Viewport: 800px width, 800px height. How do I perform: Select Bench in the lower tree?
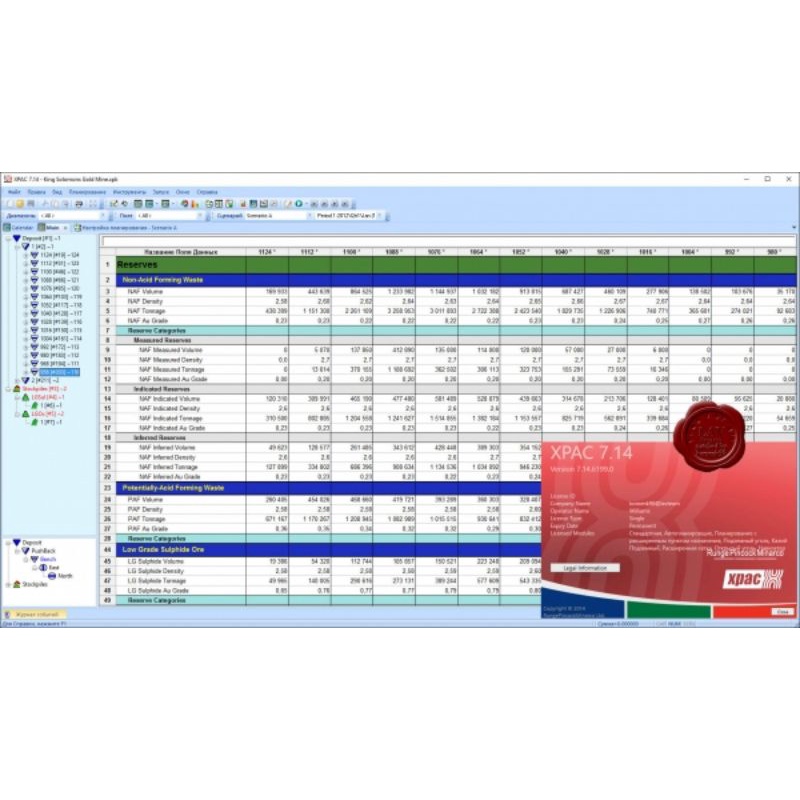click(48, 559)
